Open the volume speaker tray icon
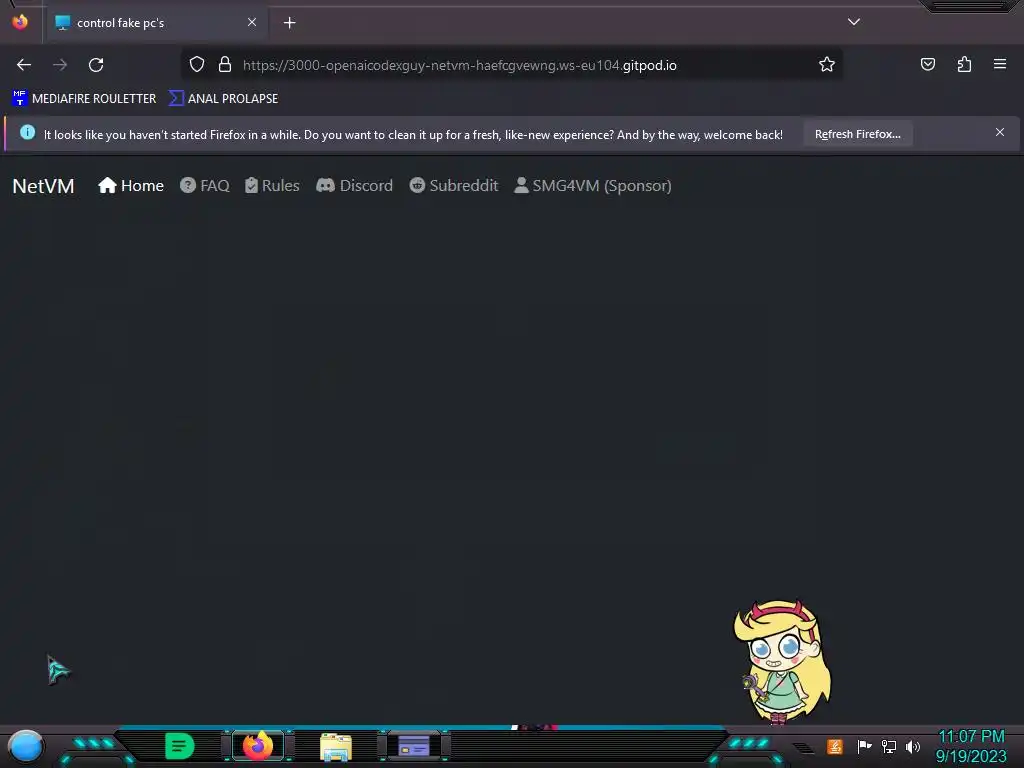The image size is (1024, 768). [913, 746]
